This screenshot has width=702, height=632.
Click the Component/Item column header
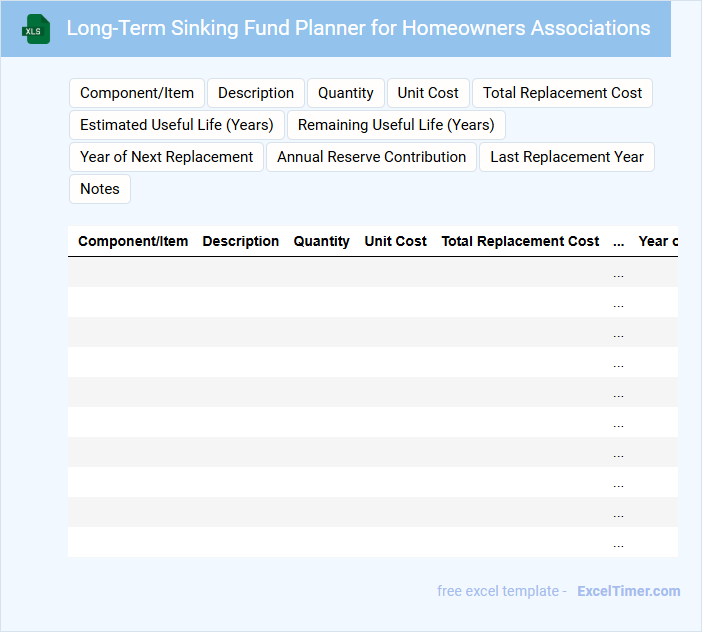point(133,241)
